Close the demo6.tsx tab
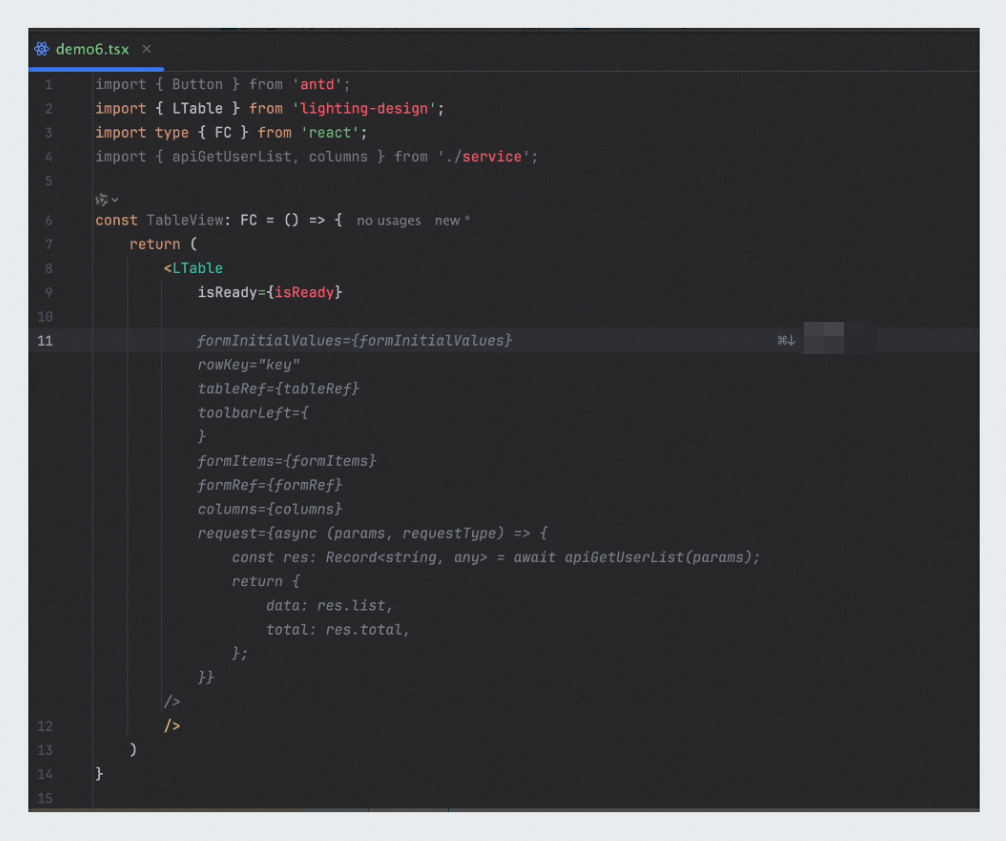1006x841 pixels. click(147, 49)
